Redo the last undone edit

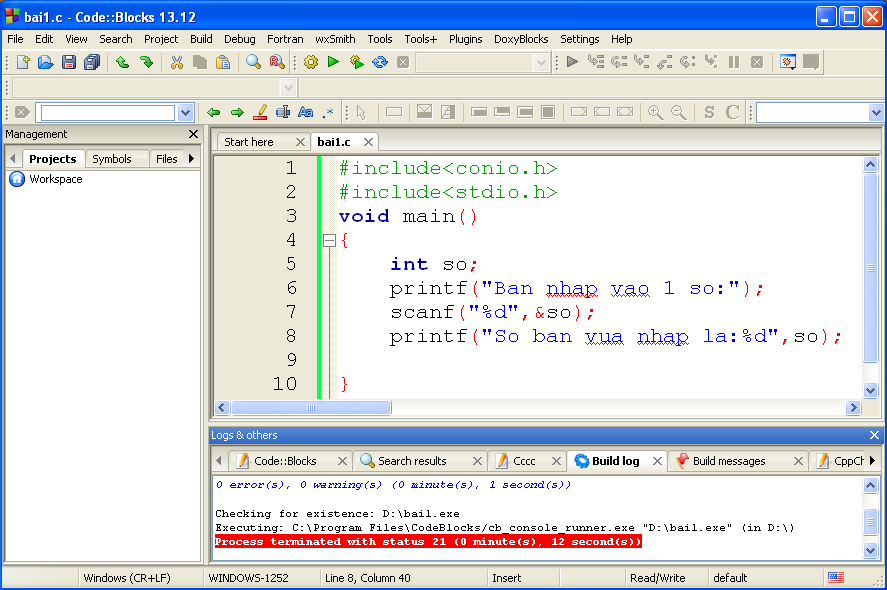[x=147, y=62]
